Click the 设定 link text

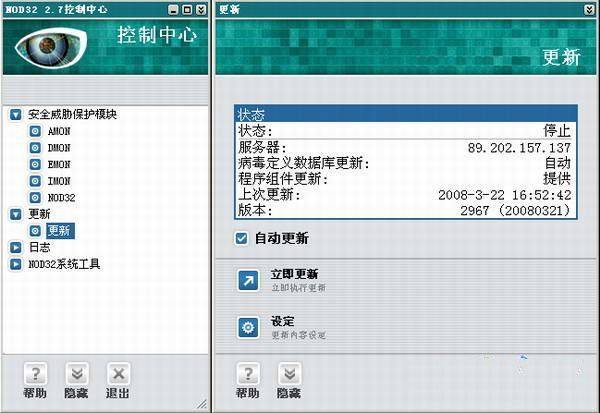click(282, 321)
